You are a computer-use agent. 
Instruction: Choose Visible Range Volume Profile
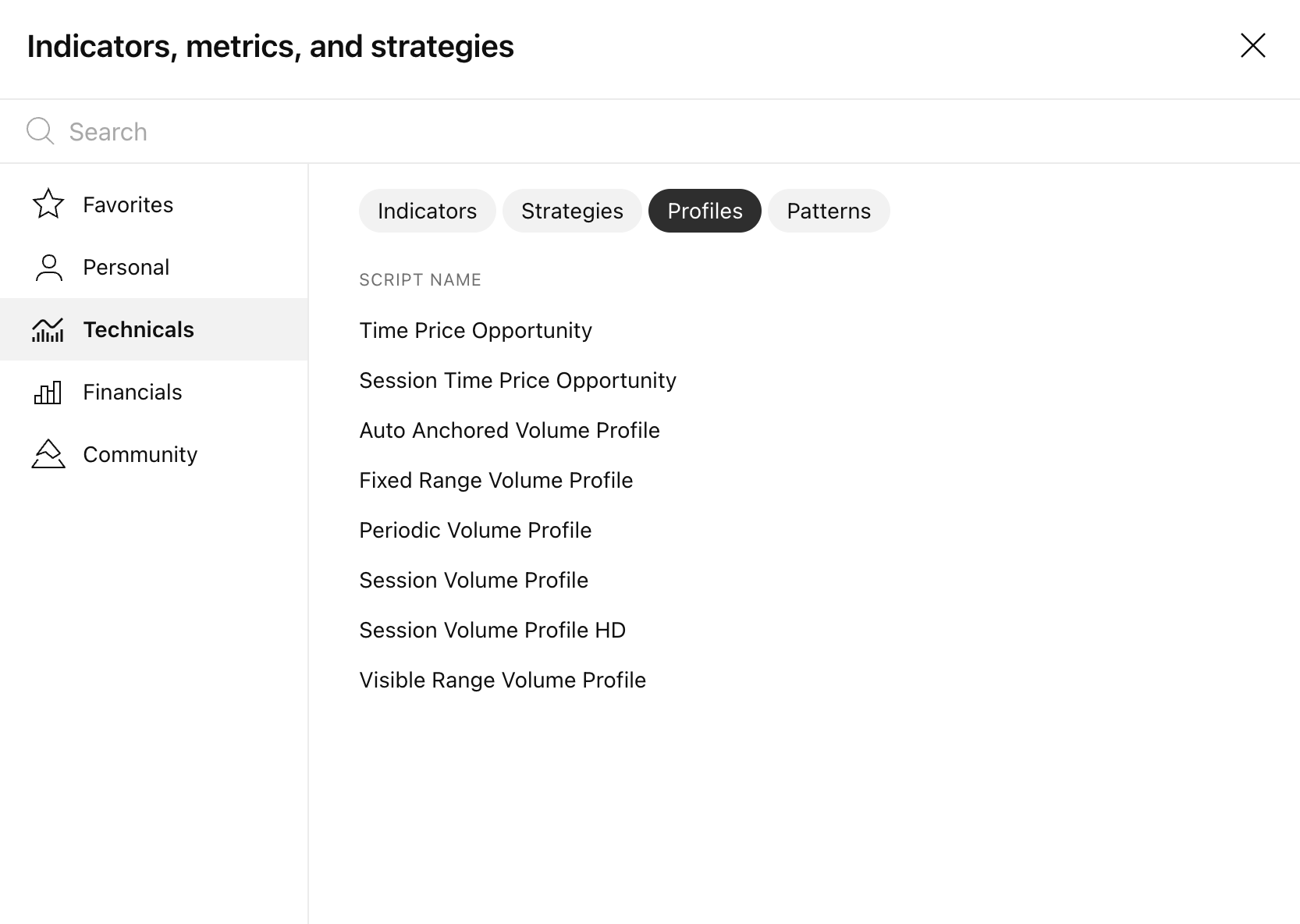pos(503,681)
